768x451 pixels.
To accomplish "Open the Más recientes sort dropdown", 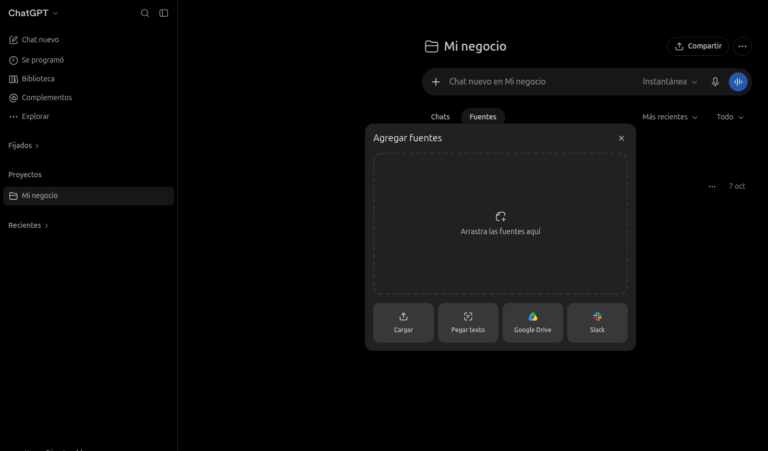I will click(x=670, y=117).
